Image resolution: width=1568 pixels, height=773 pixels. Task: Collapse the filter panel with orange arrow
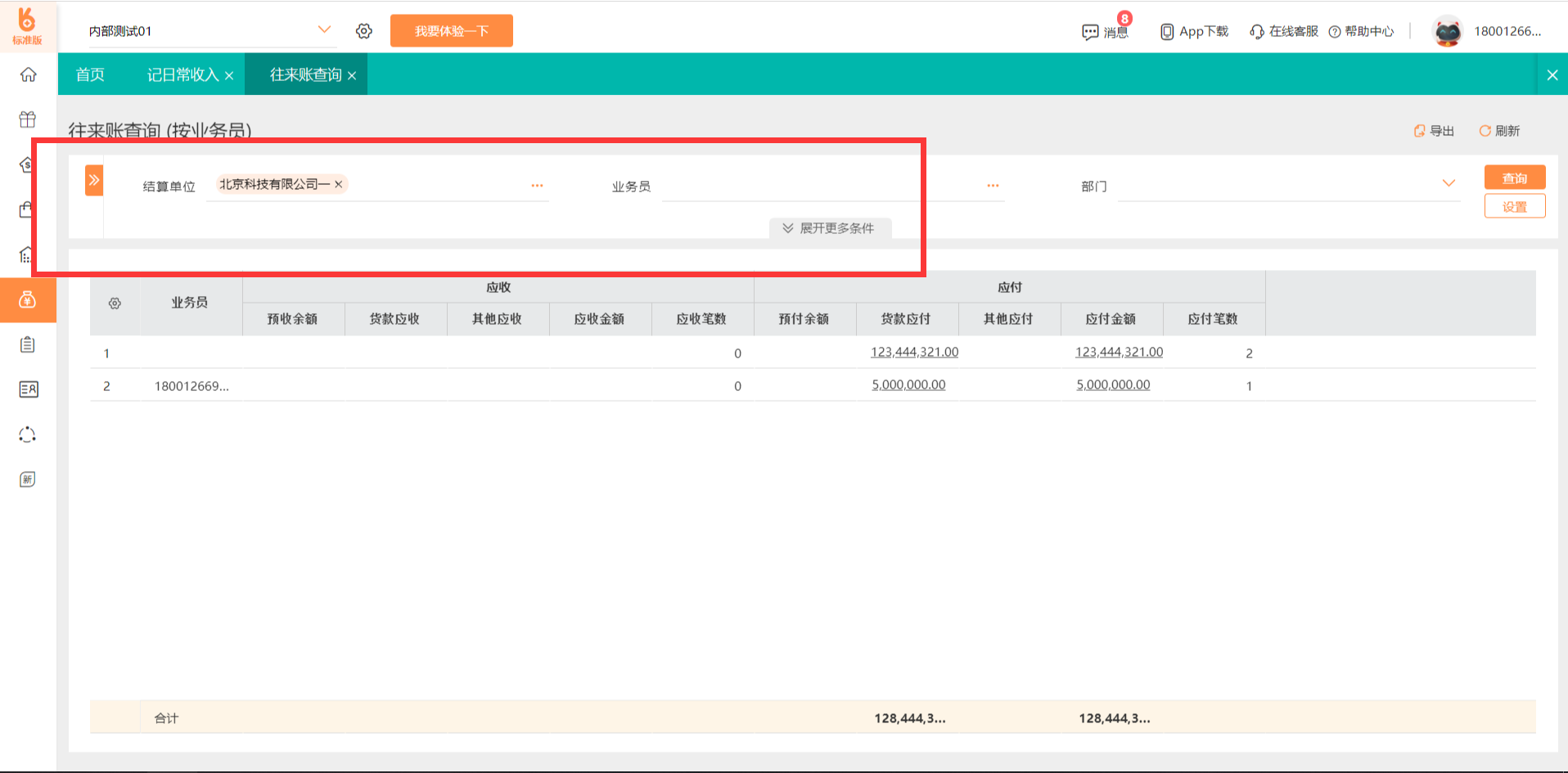coord(94,180)
